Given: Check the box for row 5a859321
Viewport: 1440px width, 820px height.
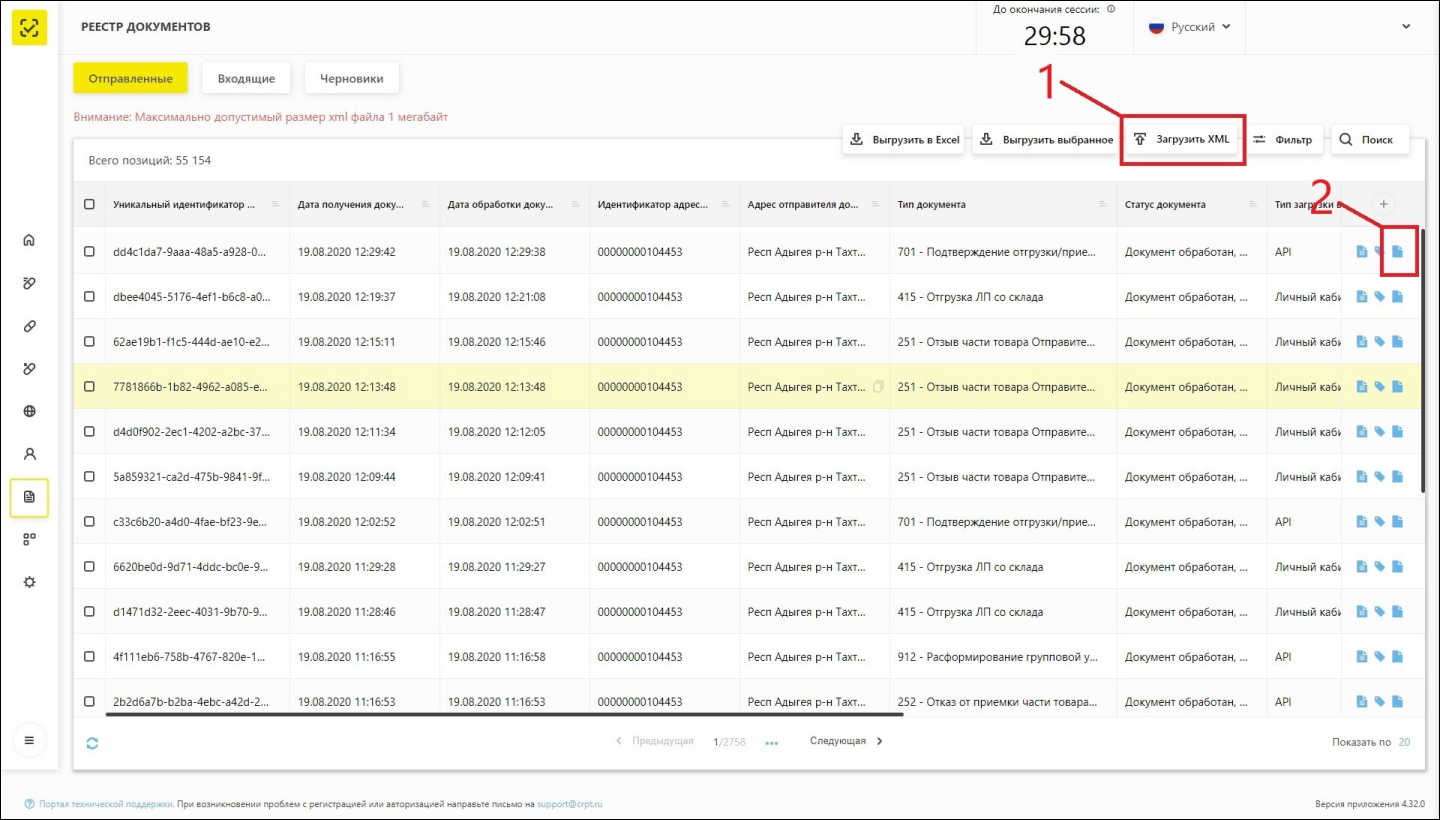Looking at the screenshot, I should click(x=89, y=476).
